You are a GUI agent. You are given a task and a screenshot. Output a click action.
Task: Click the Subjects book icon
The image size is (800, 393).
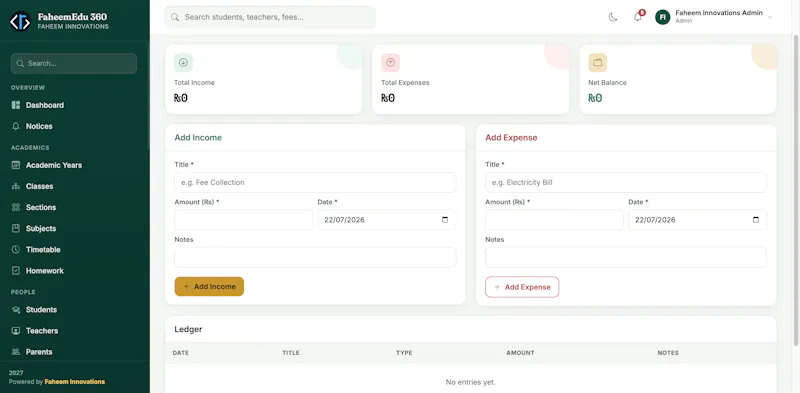click(x=16, y=229)
